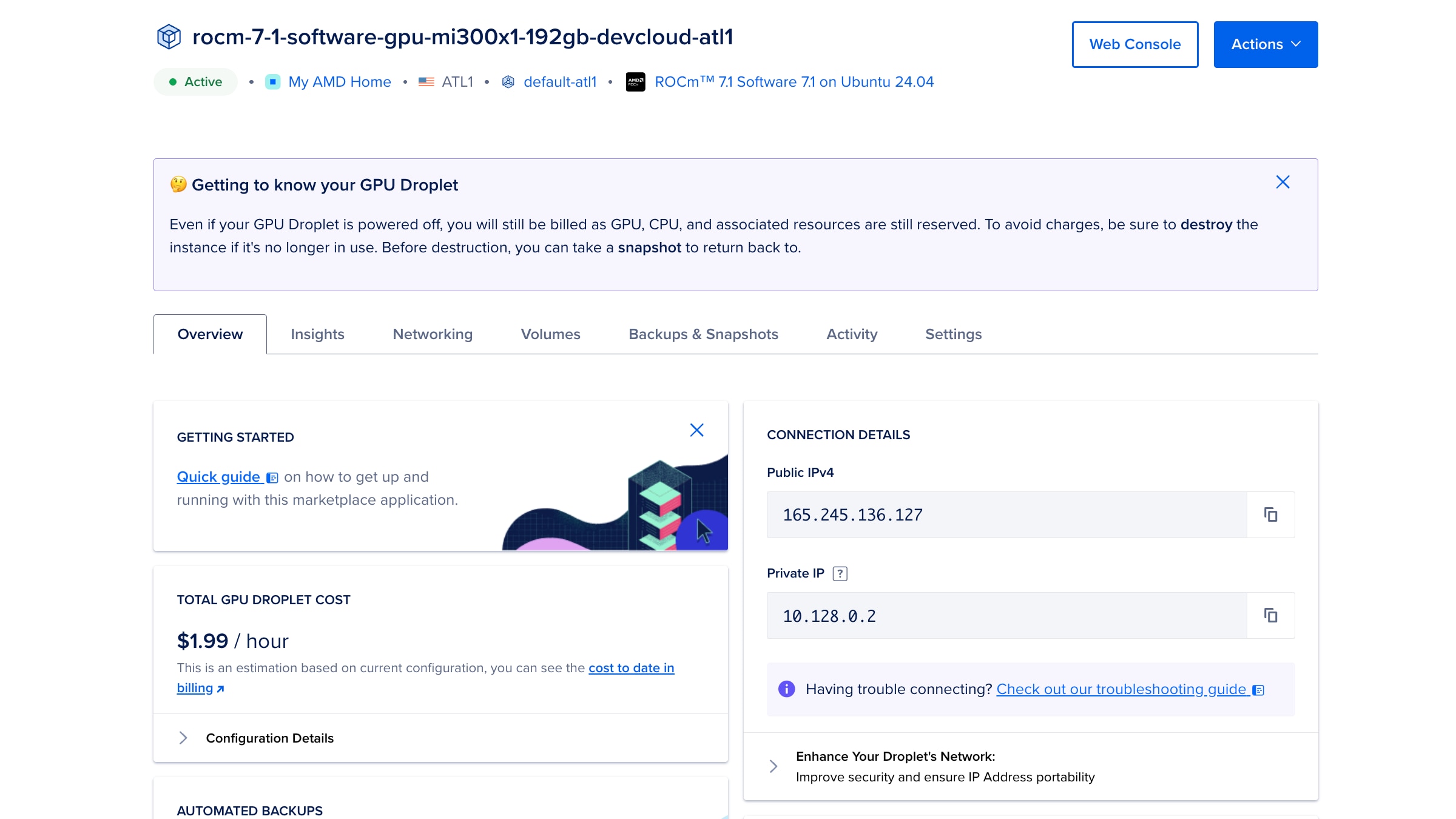This screenshot has width=1456, height=819.
Task: Click the droplet cube icon beside title
Action: (169, 37)
